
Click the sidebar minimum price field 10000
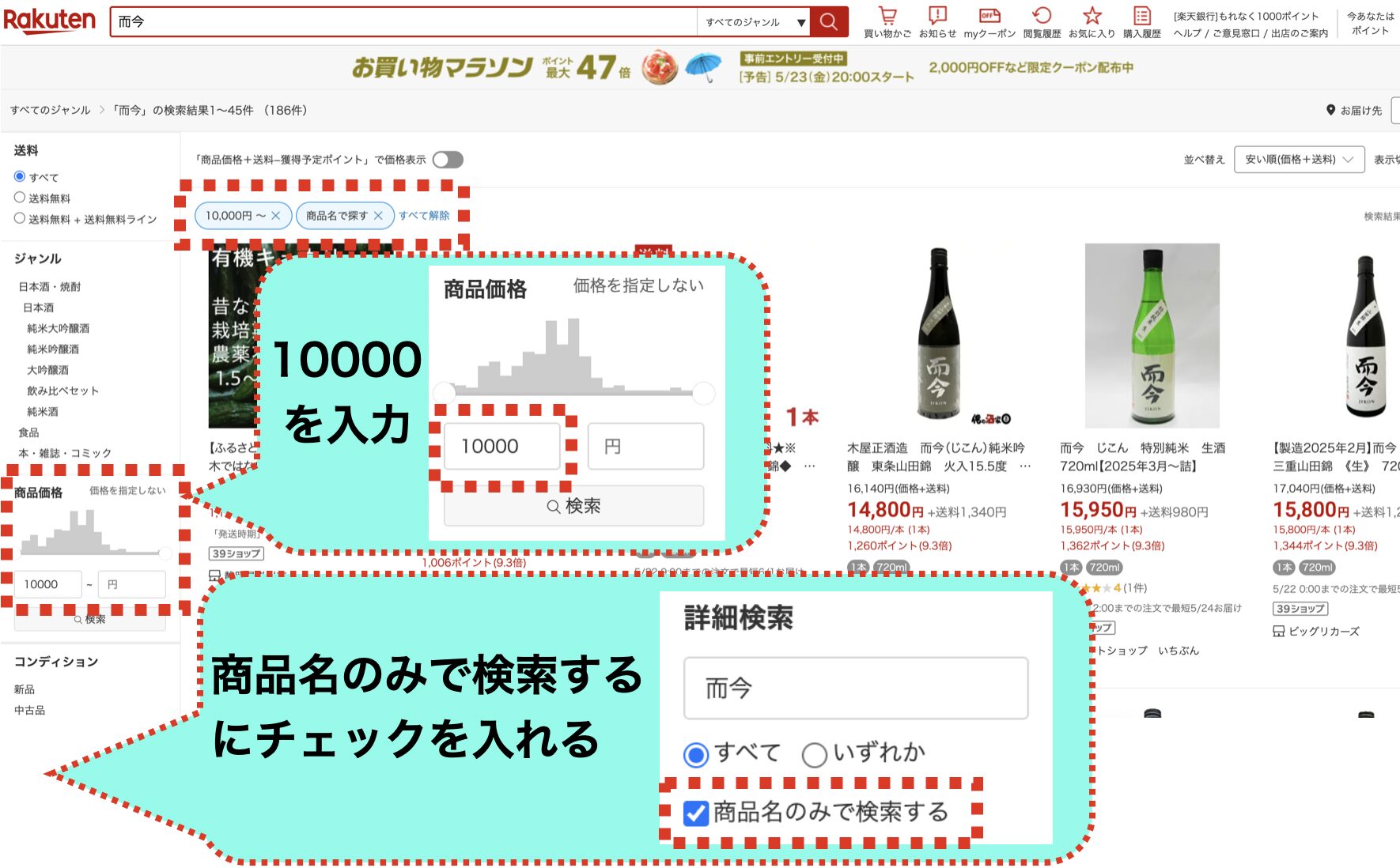click(48, 584)
